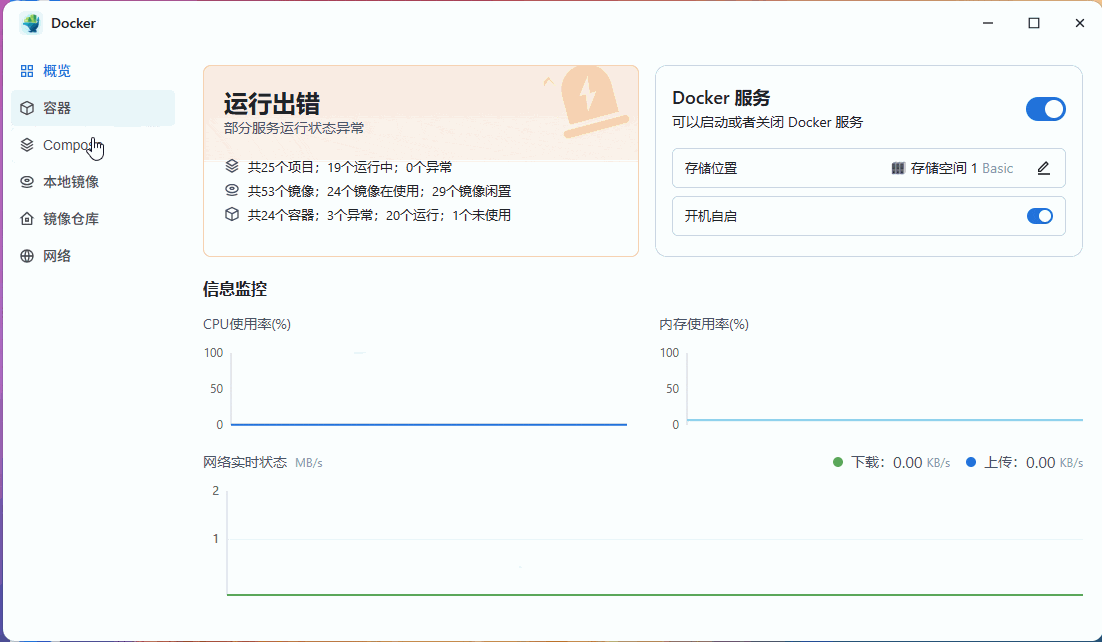Click the 共25个项目 project summary line
This screenshot has width=1102, height=642.
(350, 167)
